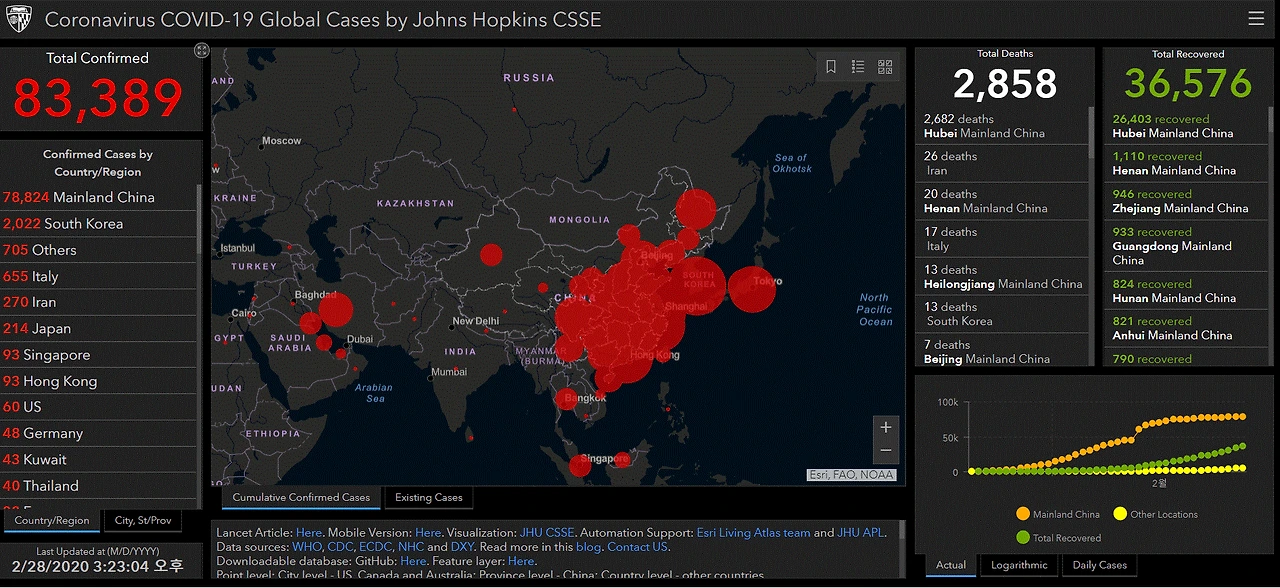Select the '93 Singapore' row
Viewport: 1280px width, 588px height.
pyautogui.click(x=99, y=355)
